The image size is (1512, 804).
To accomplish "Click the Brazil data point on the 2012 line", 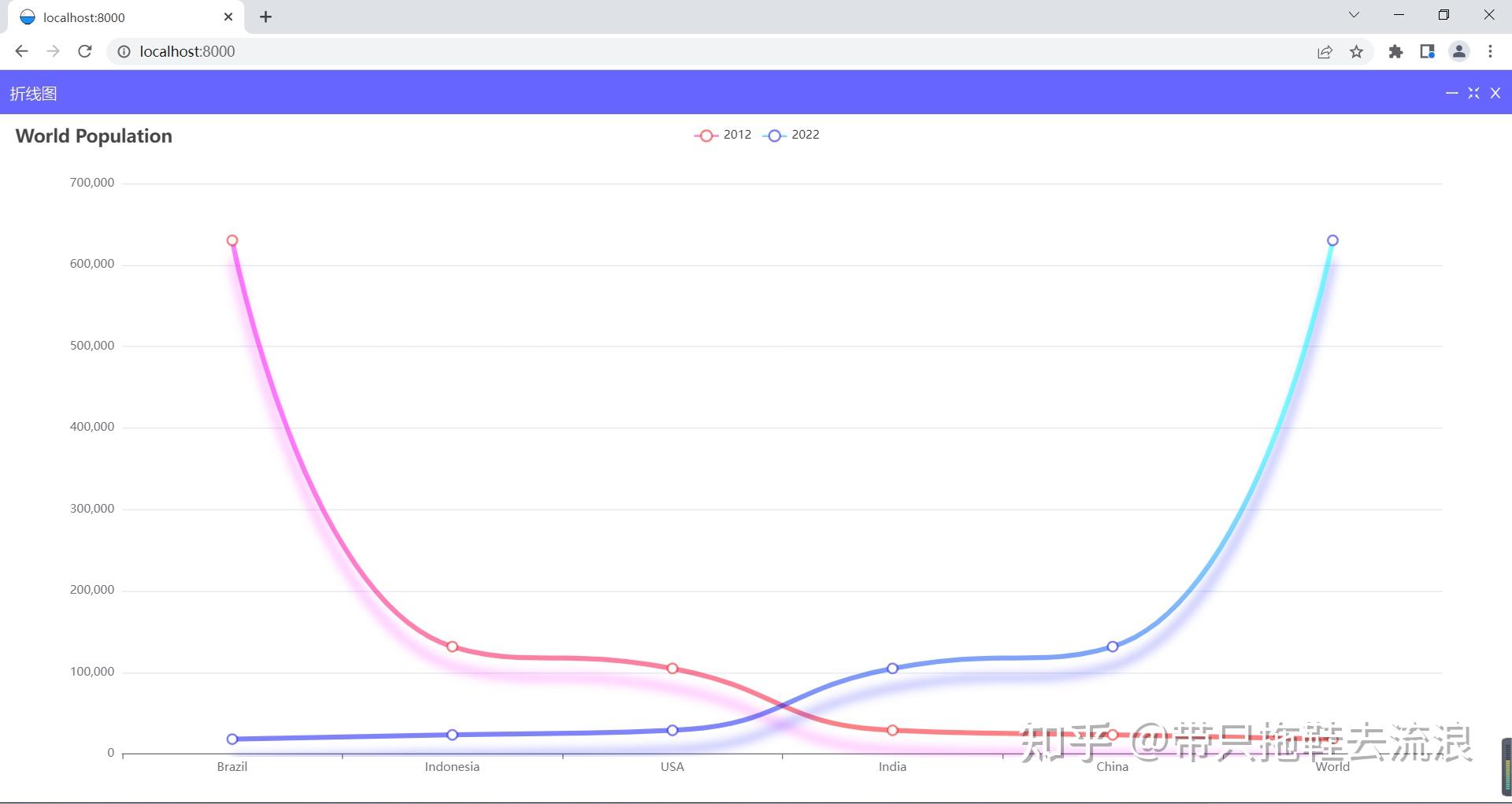I will tap(232, 239).
